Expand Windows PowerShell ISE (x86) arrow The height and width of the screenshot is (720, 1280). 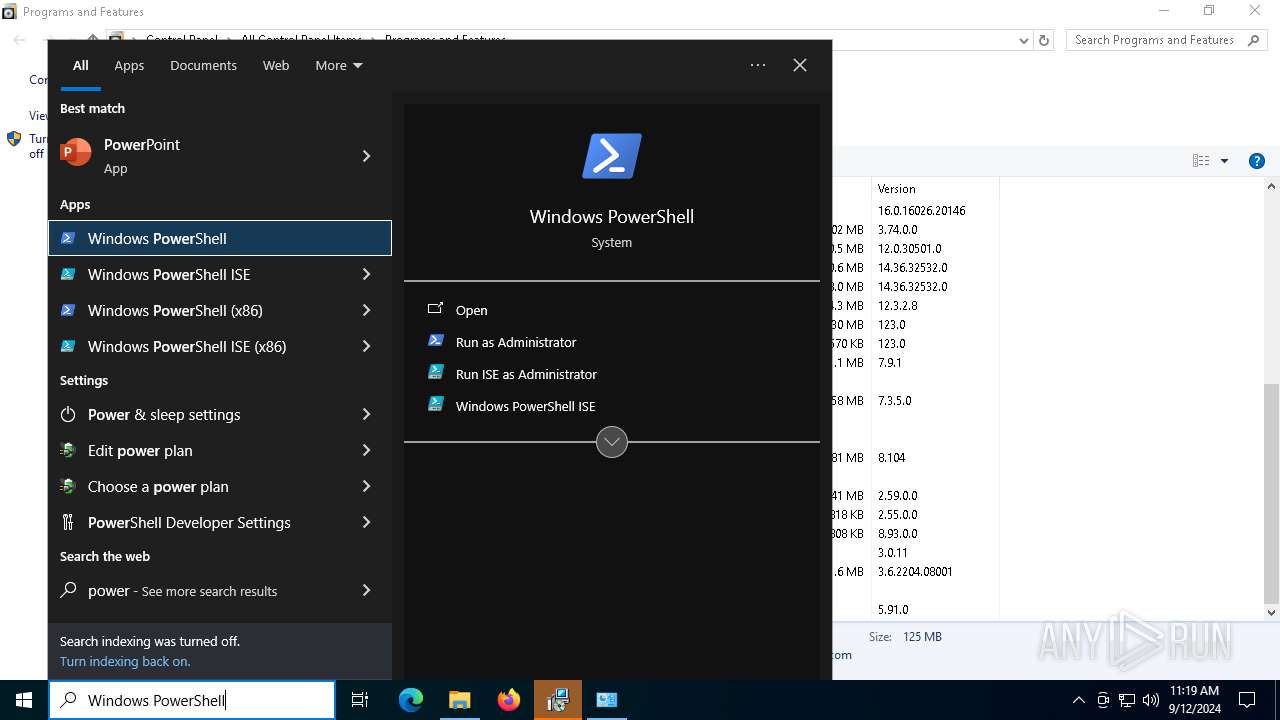click(366, 346)
